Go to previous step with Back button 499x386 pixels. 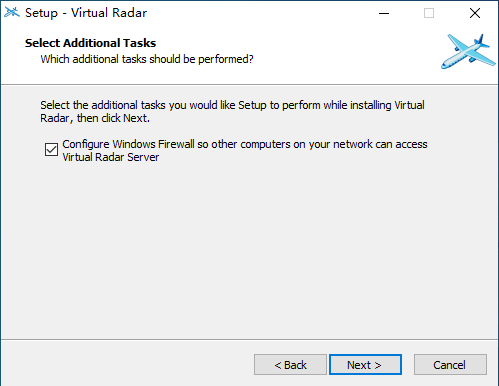pyautogui.click(x=290, y=364)
